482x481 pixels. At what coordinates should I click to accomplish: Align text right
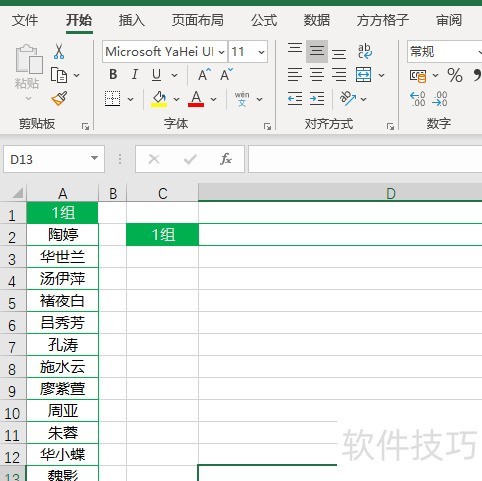[339, 75]
